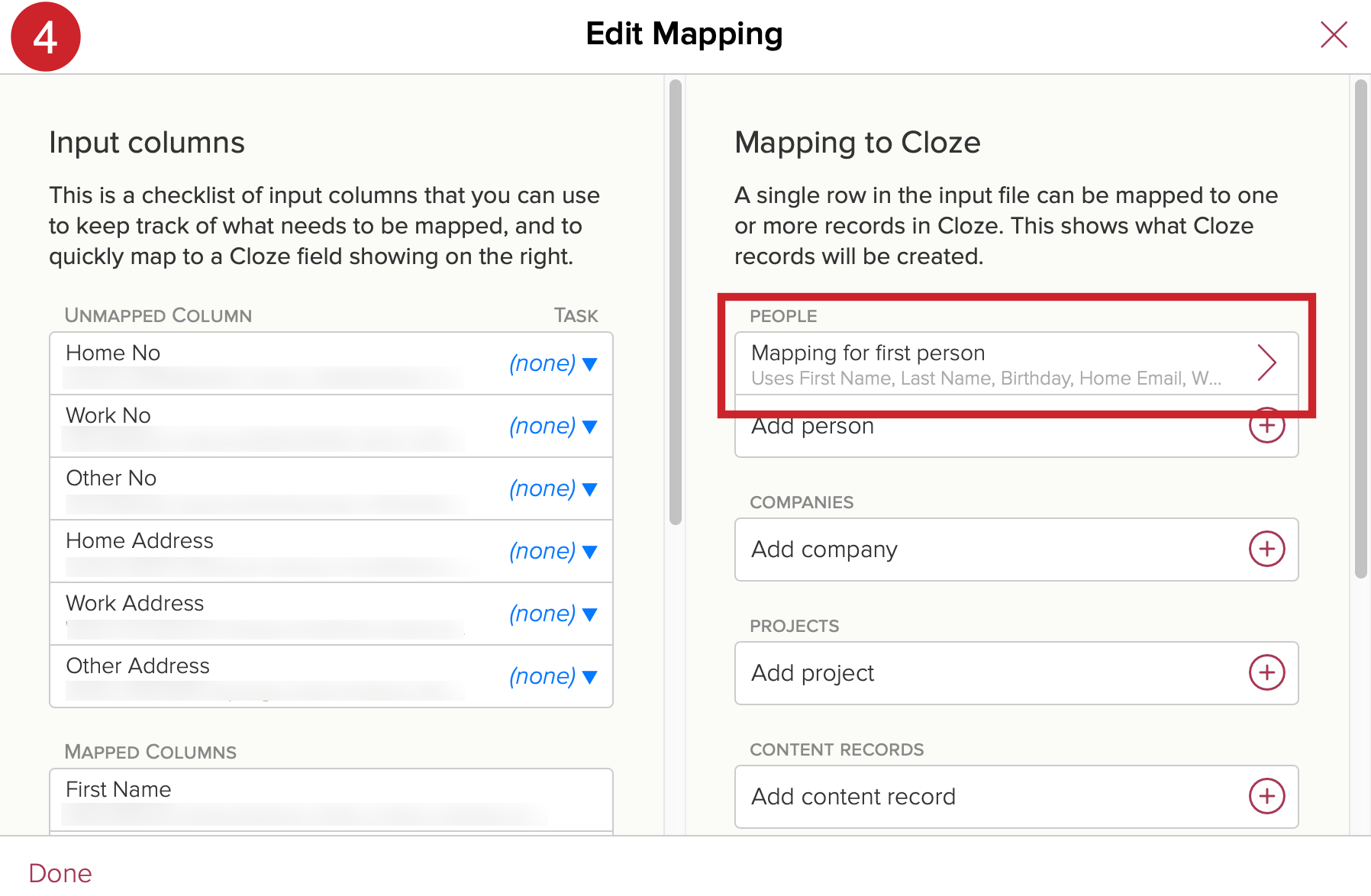
Task: Open task dropdown for Work No
Action: click(553, 426)
